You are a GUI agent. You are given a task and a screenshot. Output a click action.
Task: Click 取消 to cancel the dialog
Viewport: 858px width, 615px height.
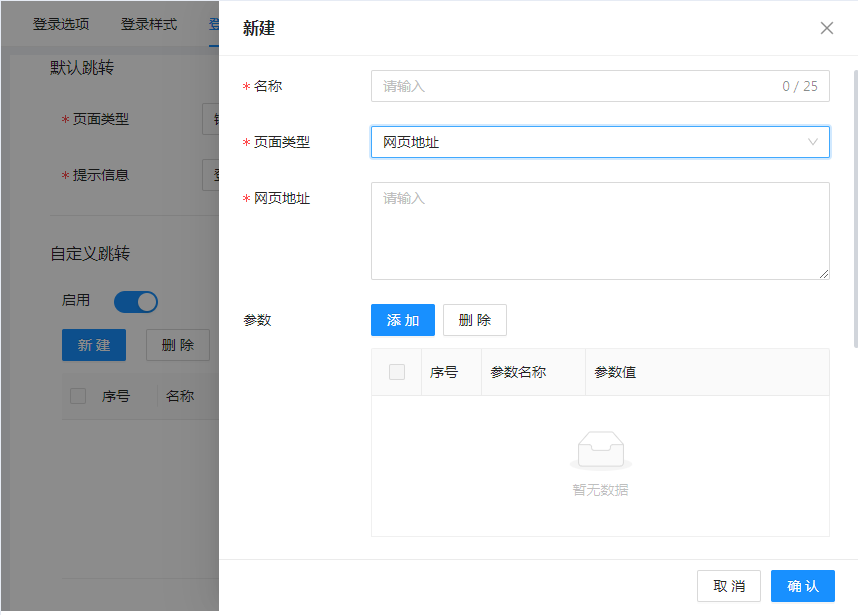click(x=729, y=586)
